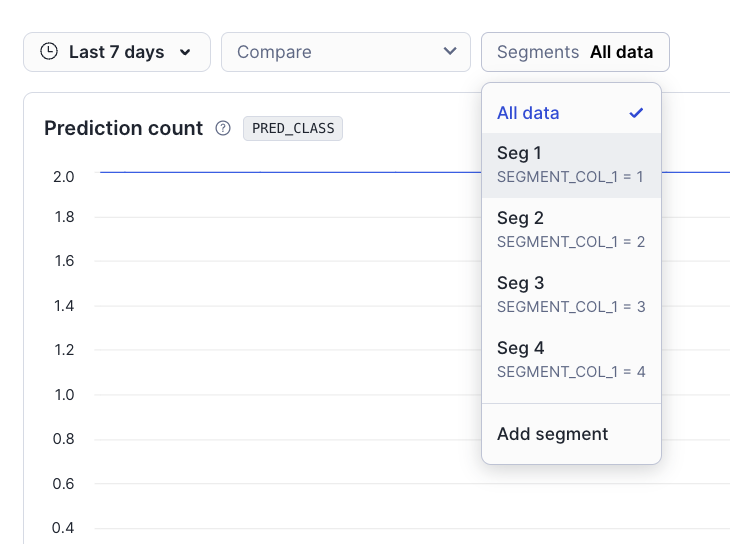Click the Last 7 days label text
Viewport: 730px width, 544px height.
pos(116,52)
